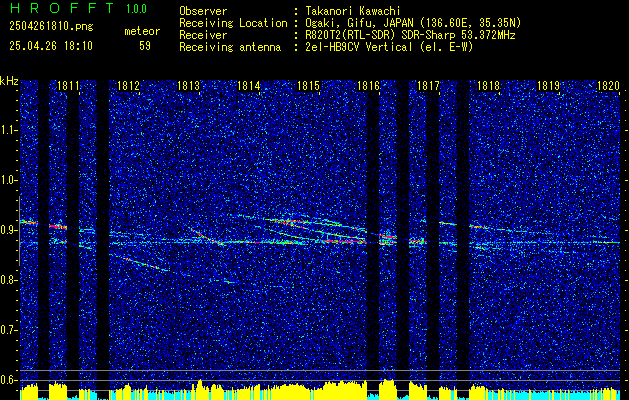The width and height of the screenshot is (629, 400).
Task: Click the Receiver field label
Action: point(203,35)
